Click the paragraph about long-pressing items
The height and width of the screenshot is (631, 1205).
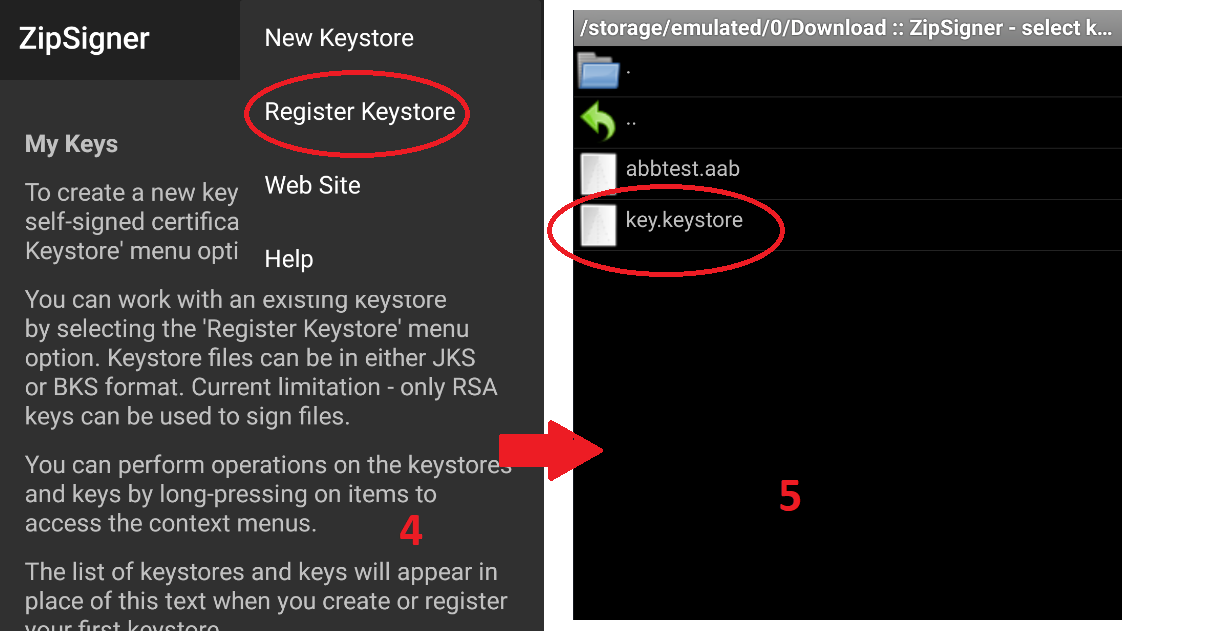pos(262,494)
